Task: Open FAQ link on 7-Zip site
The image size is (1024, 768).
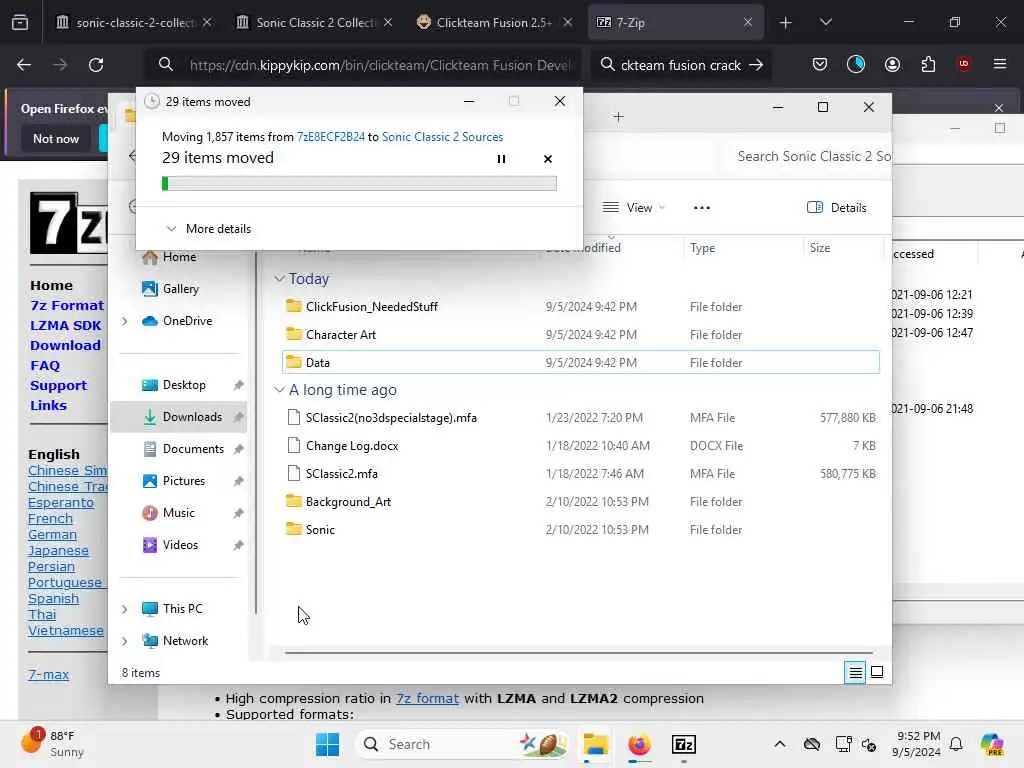Action: click(44, 366)
